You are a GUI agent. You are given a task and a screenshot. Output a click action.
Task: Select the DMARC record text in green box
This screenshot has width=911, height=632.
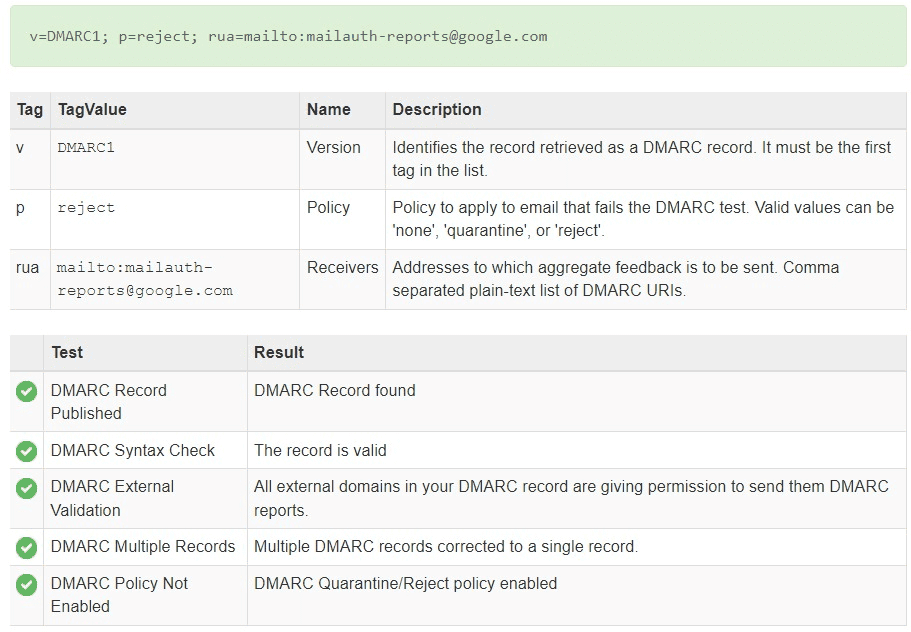pos(288,37)
